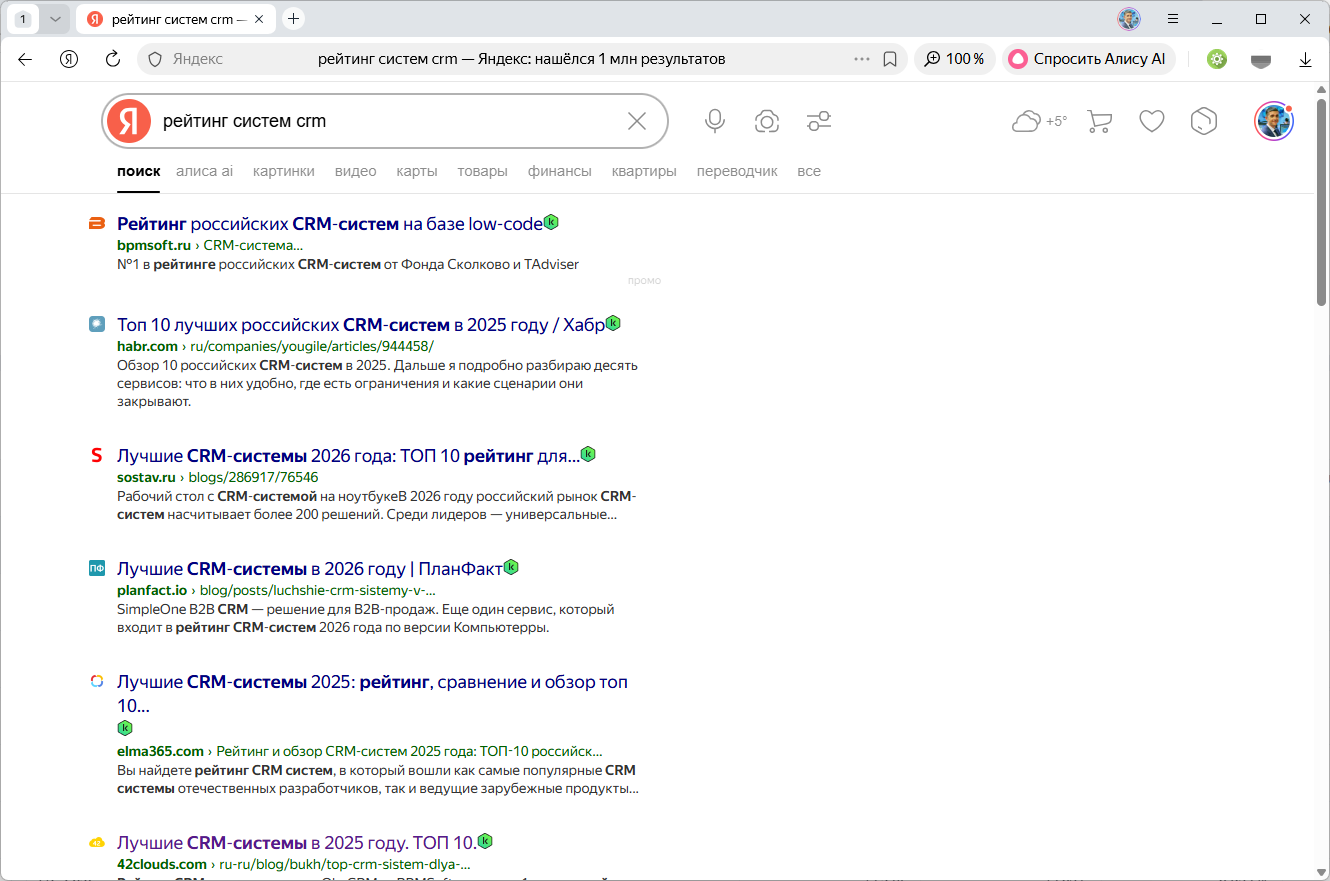
Task: Open the 100% zoom control
Action: [954, 59]
